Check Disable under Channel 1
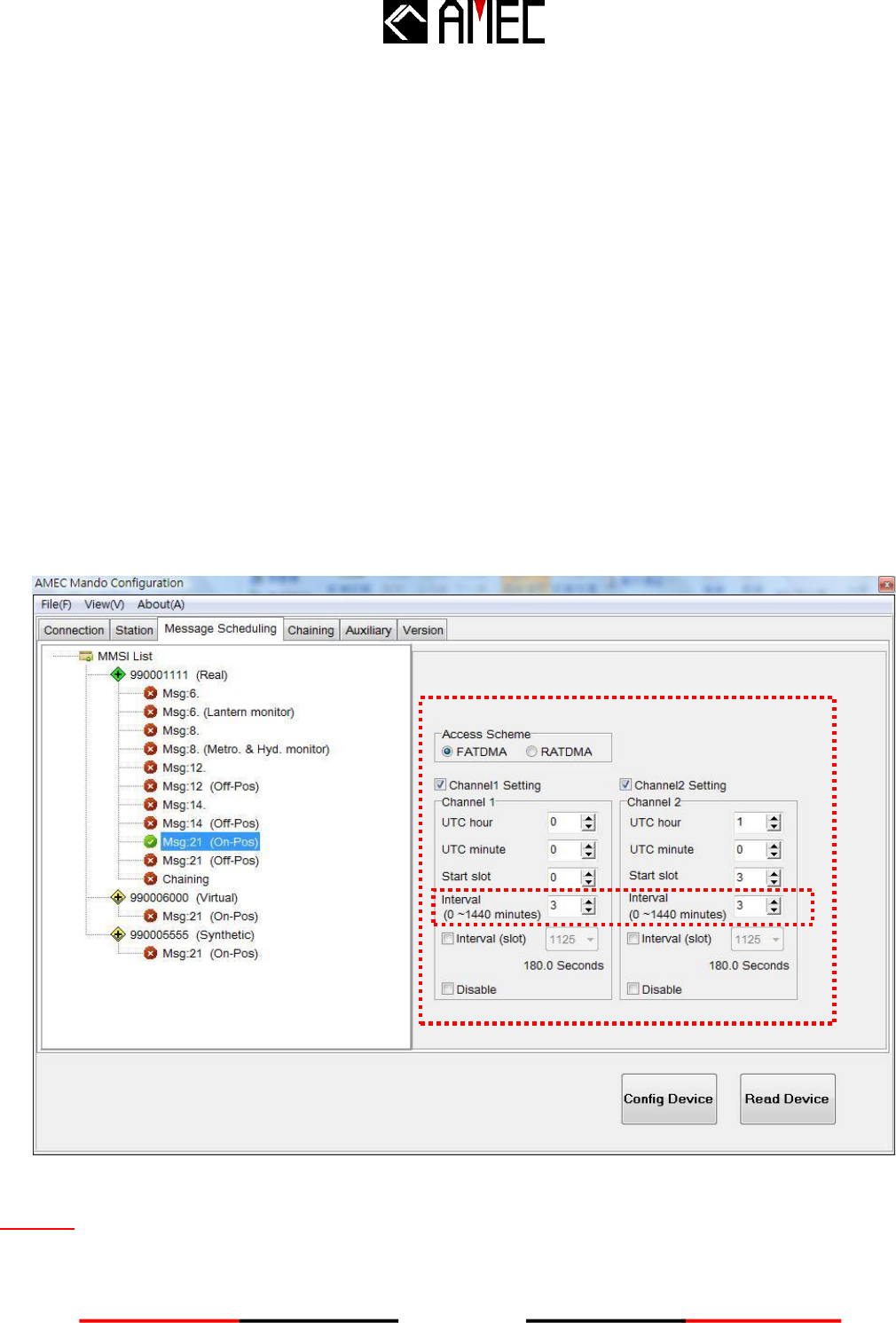 [448, 988]
